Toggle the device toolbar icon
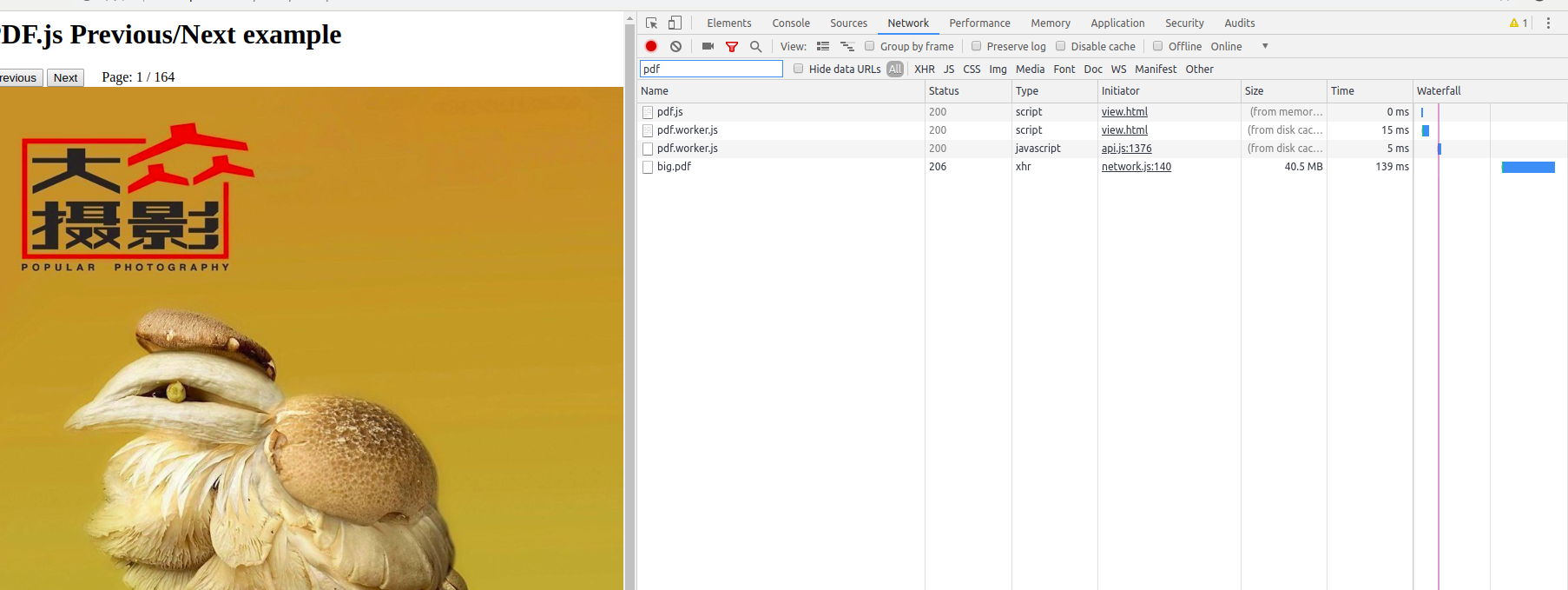The image size is (1568, 590). (x=675, y=23)
